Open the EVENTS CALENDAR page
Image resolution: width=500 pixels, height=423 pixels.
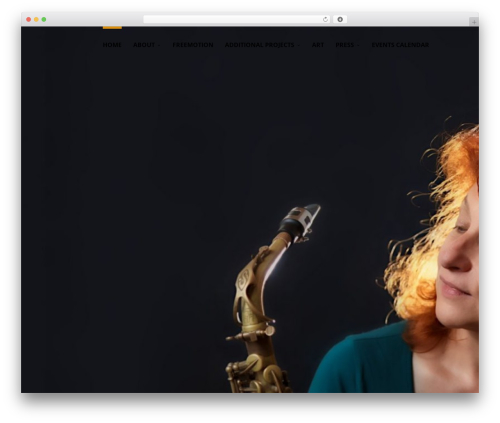click(x=400, y=45)
